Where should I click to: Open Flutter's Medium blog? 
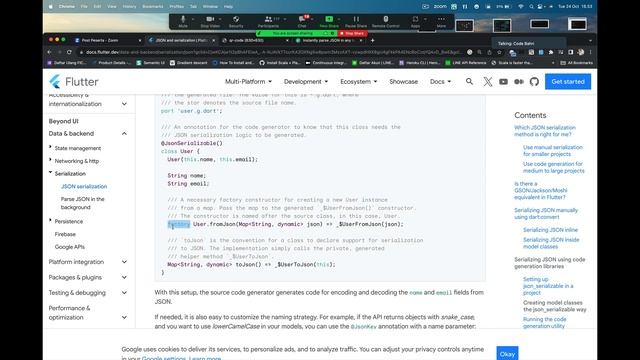(519, 82)
